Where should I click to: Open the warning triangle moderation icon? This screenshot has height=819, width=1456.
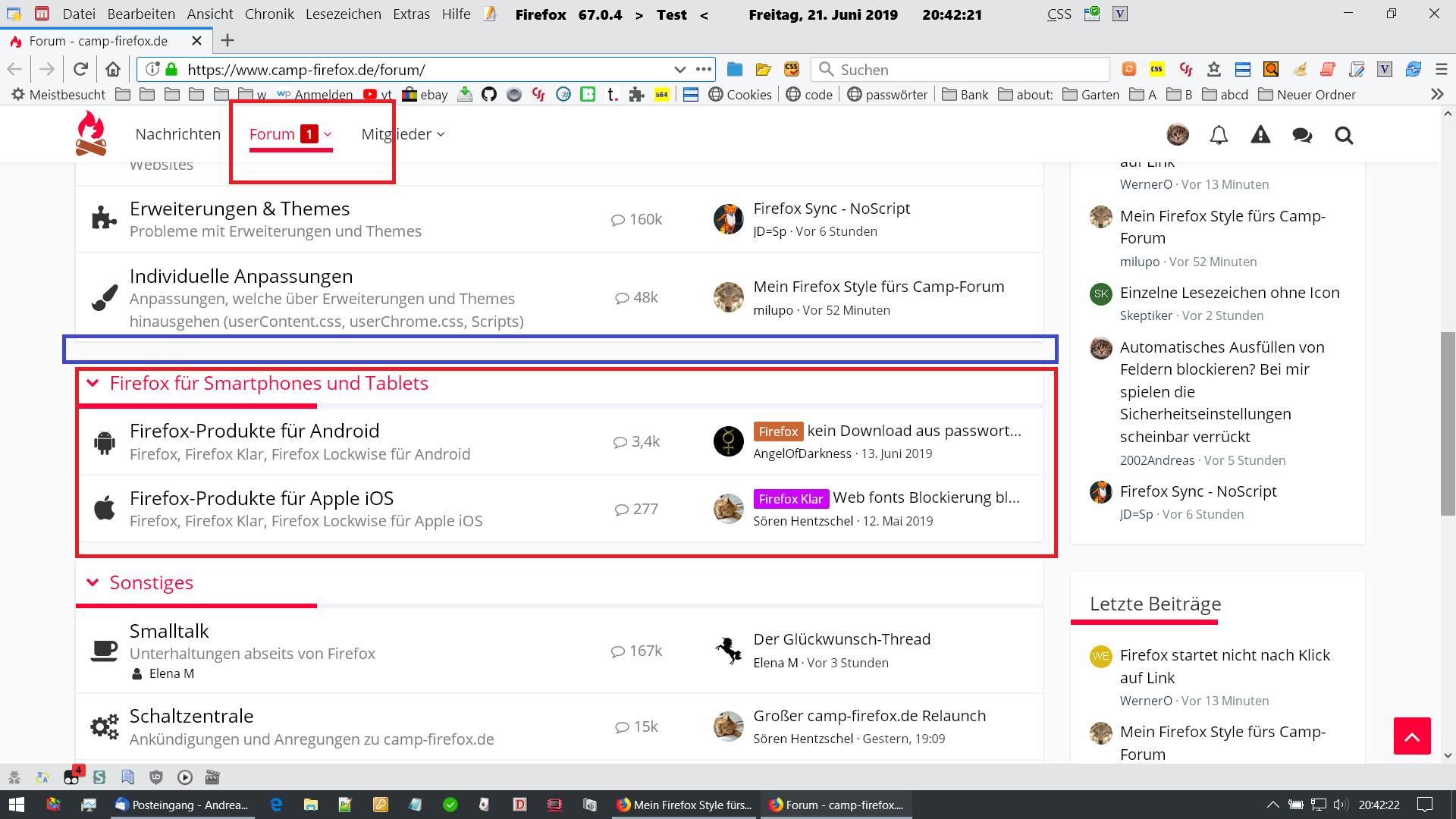pyautogui.click(x=1260, y=135)
